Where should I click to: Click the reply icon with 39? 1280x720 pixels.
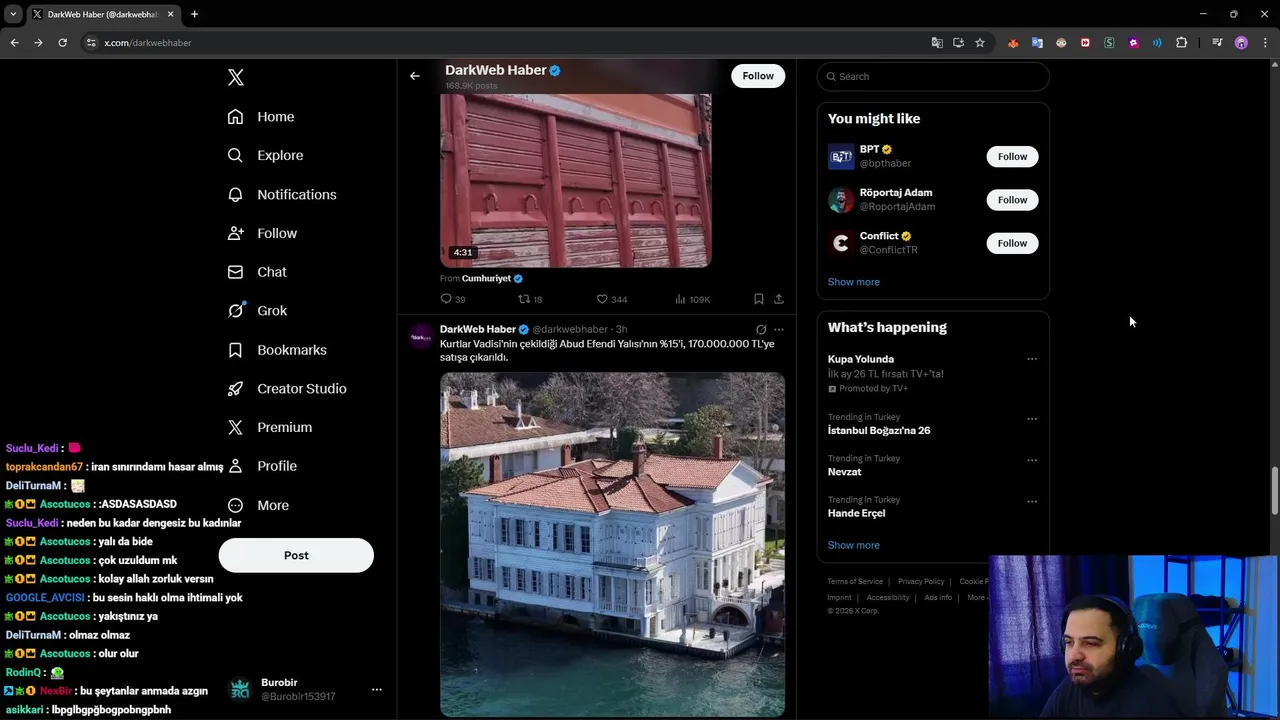446,299
